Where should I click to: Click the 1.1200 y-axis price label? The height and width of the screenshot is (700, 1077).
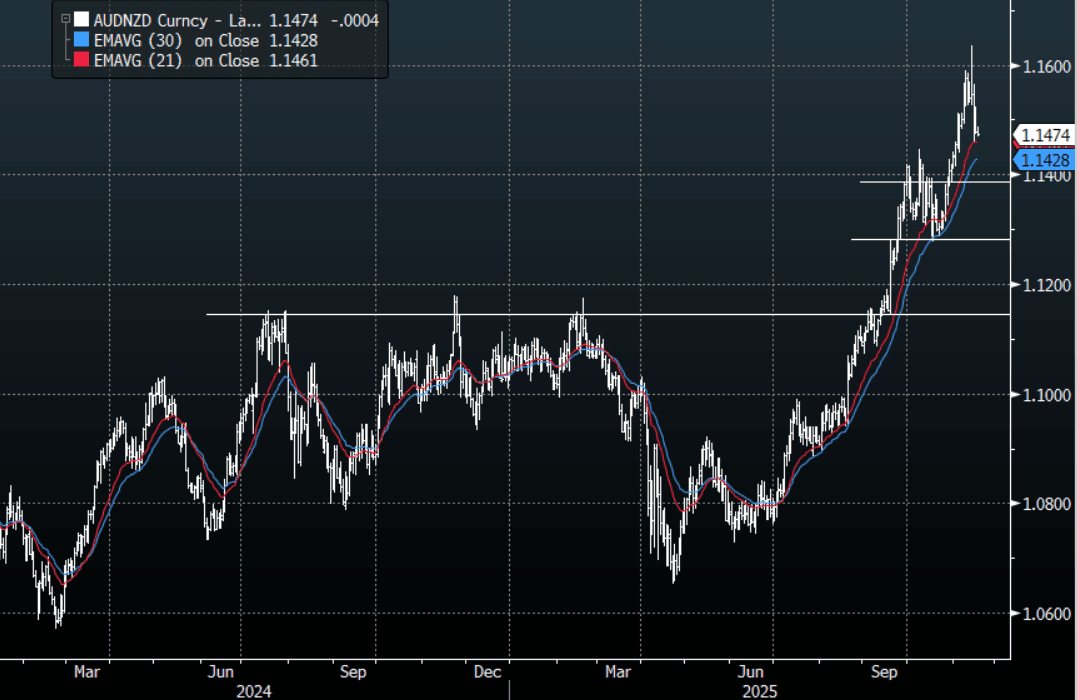pos(1044,286)
